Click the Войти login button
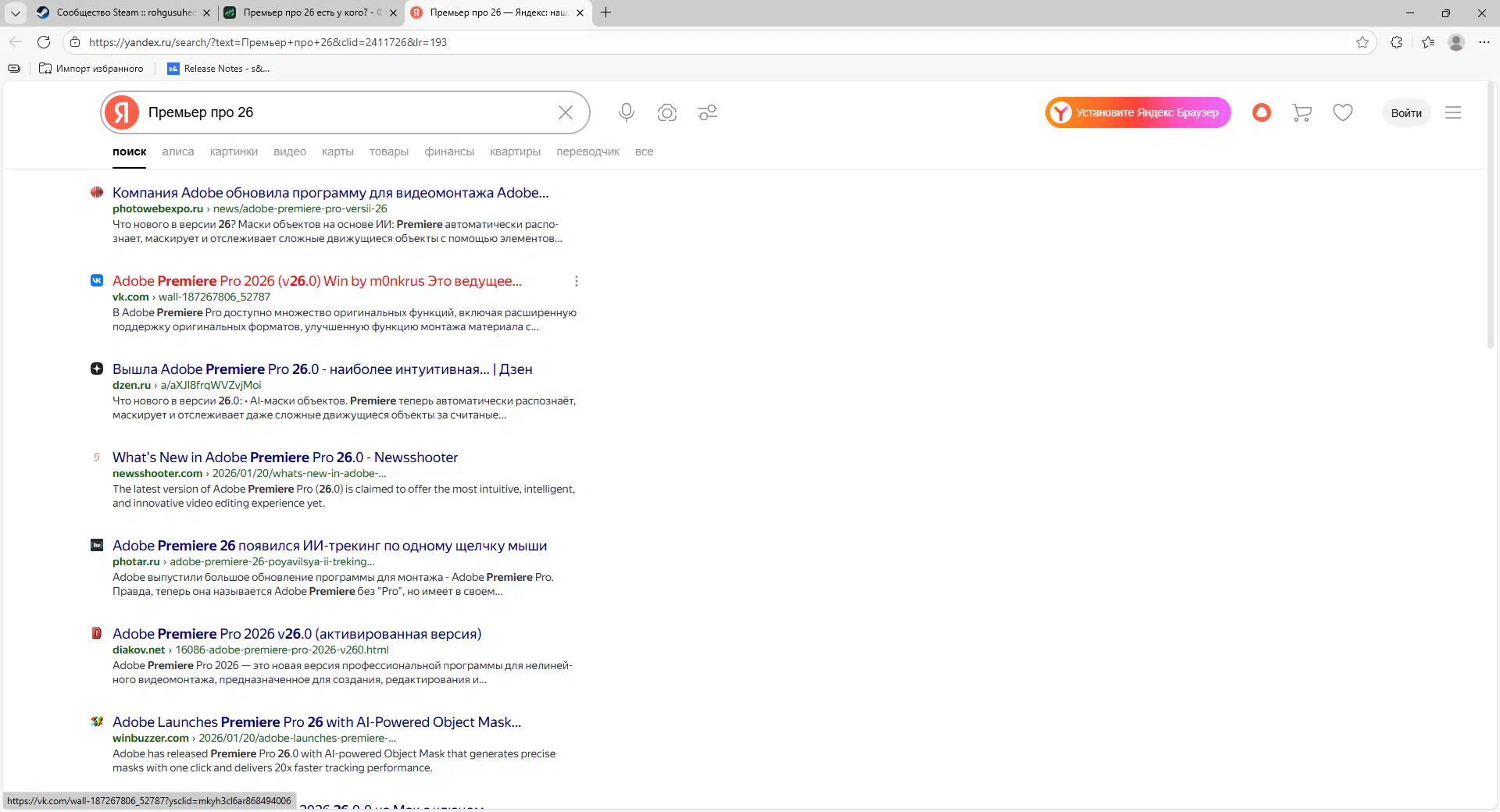Image resolution: width=1500 pixels, height=812 pixels. coord(1405,112)
